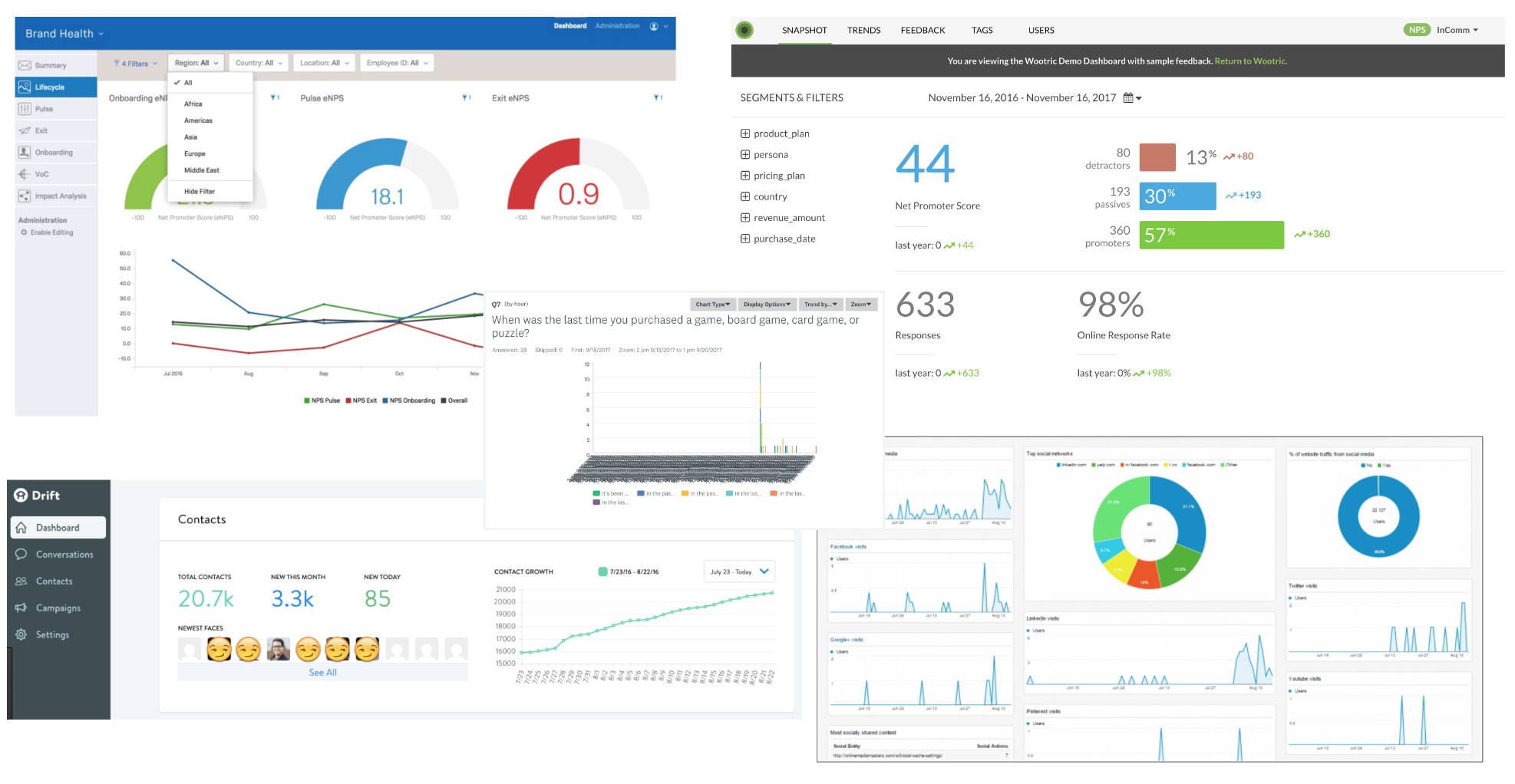This screenshot has height=784, width=1515.
Task: Select Middle East in Region menu
Action: pyautogui.click(x=210, y=170)
